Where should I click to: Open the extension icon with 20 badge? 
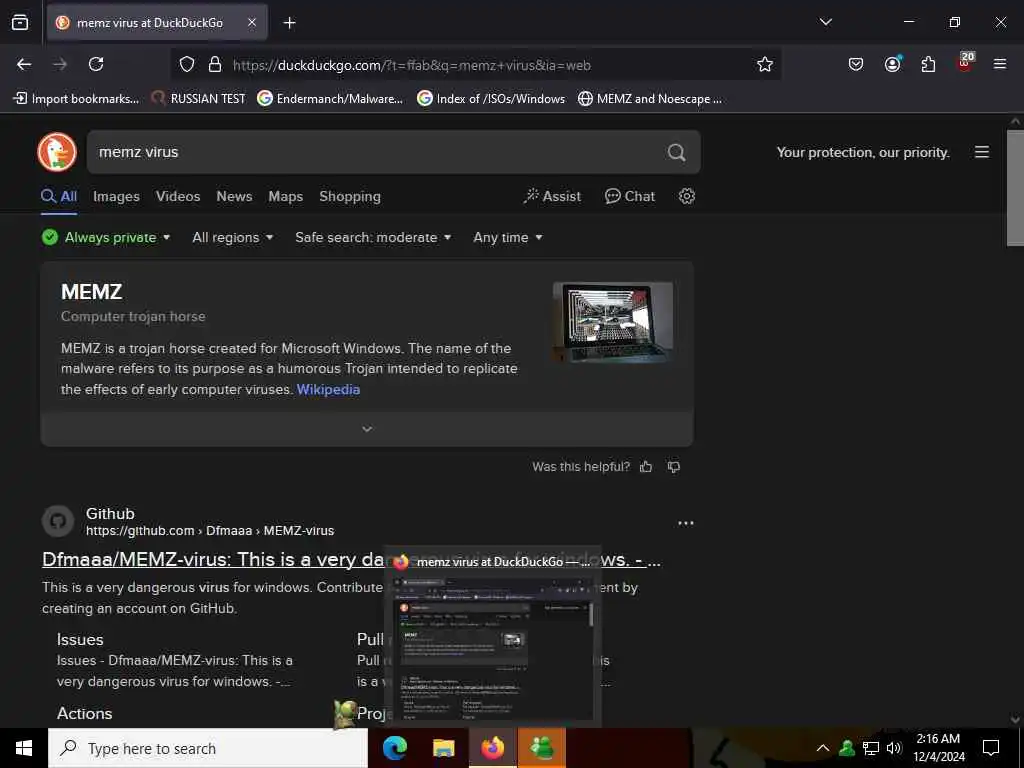pyautogui.click(x=965, y=62)
